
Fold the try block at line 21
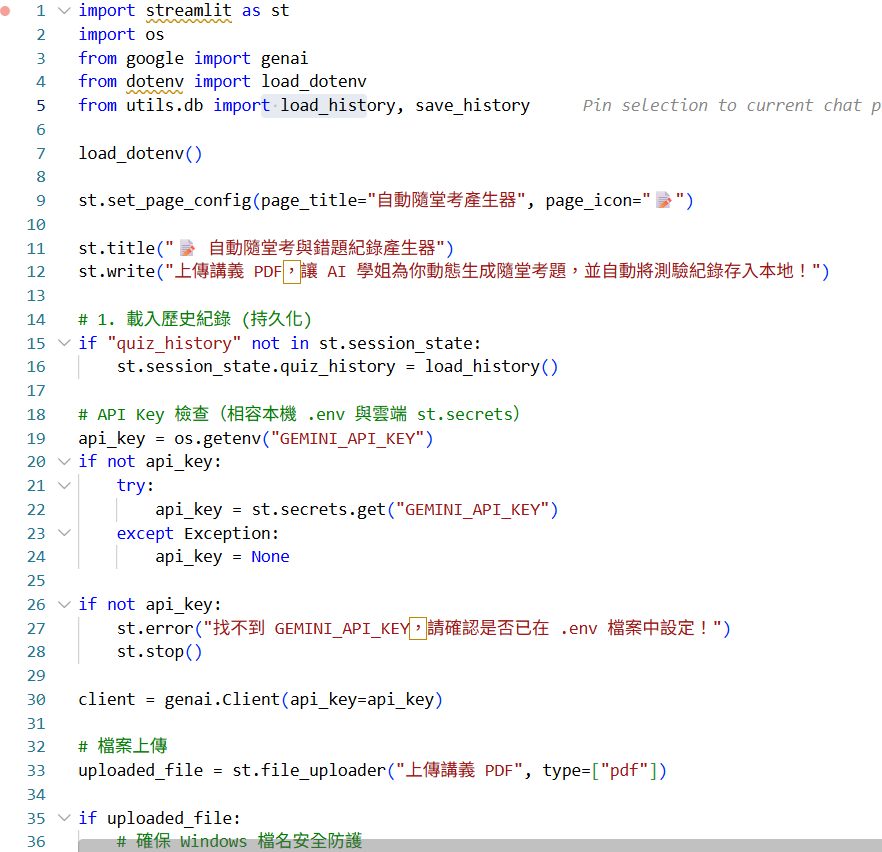65,485
